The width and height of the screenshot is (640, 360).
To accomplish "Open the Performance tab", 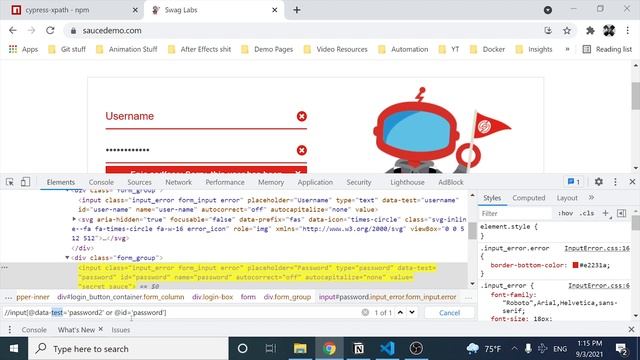I will (x=225, y=182).
